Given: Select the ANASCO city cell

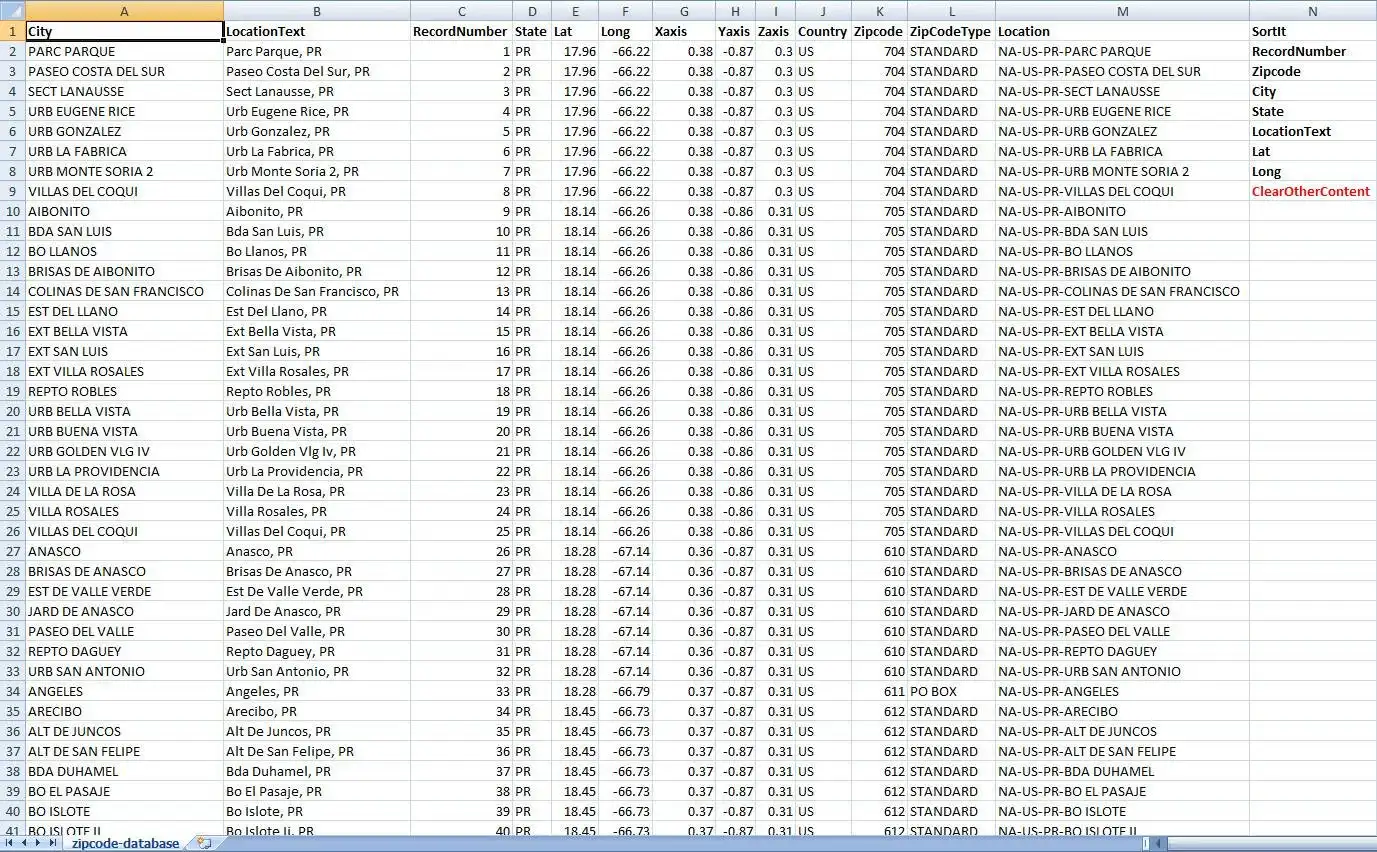Looking at the screenshot, I should tap(124, 552).
